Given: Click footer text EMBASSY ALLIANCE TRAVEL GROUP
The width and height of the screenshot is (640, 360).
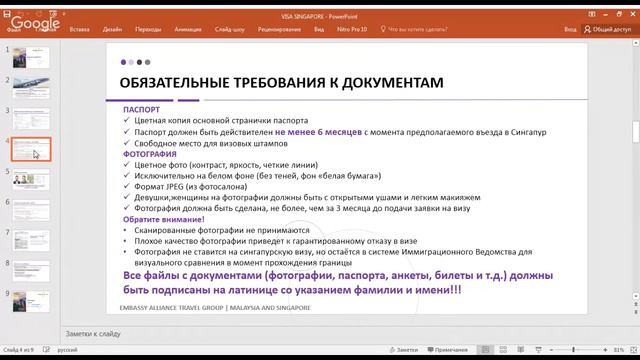Looking at the screenshot, I should tap(215, 308).
